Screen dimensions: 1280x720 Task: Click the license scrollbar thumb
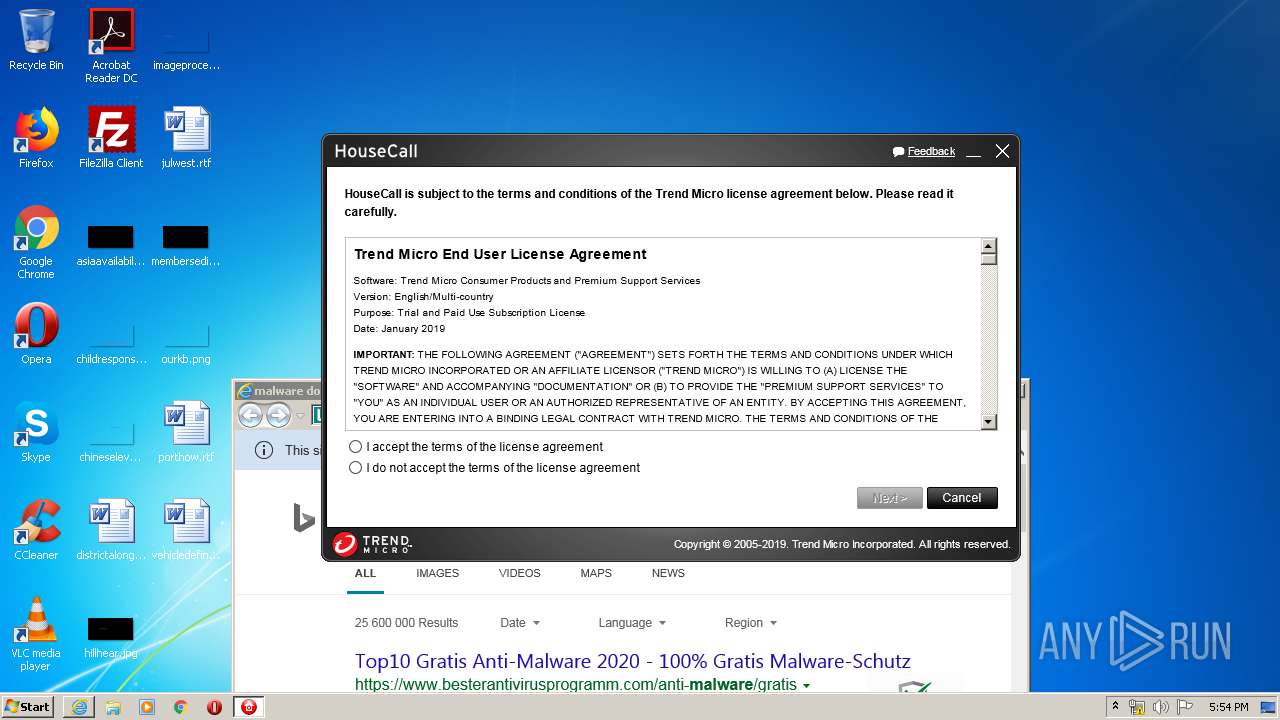(x=989, y=258)
